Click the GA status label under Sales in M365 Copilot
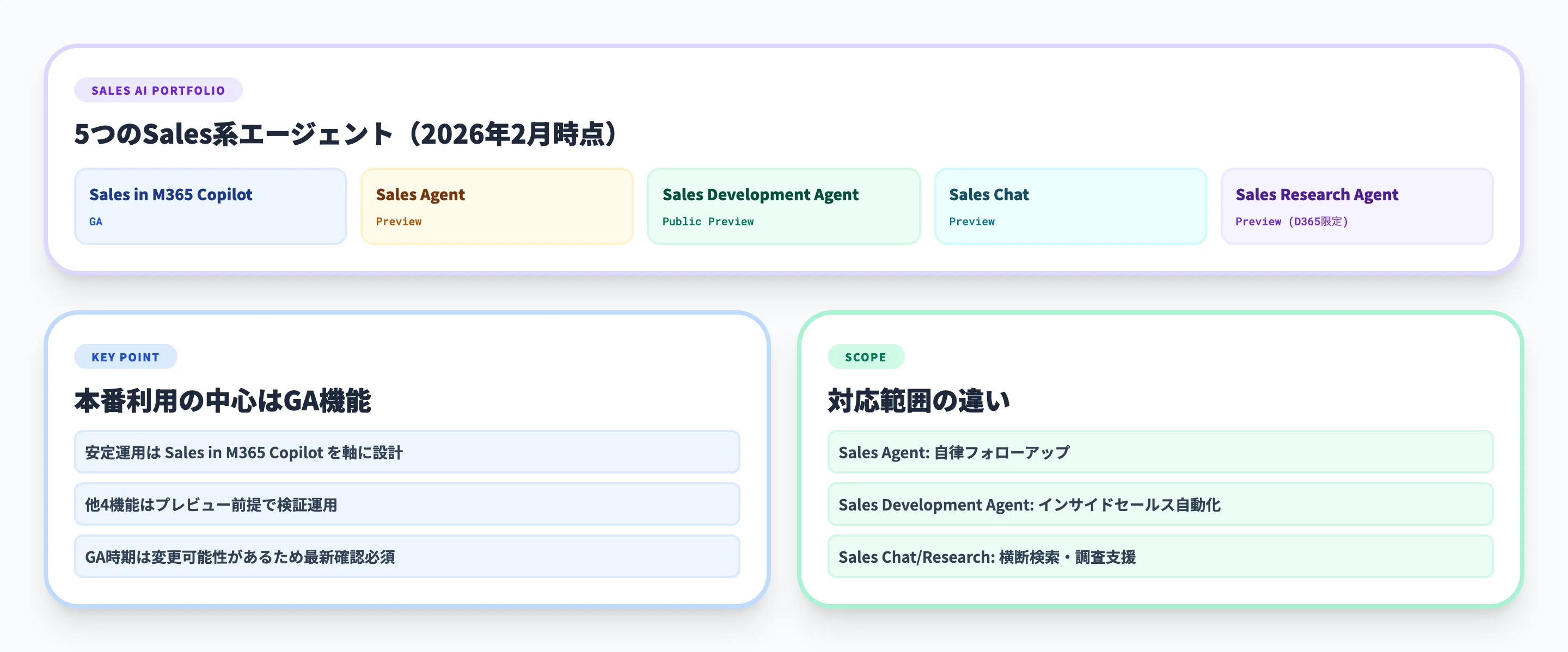Viewport: 1568px width, 652px height. tap(95, 222)
